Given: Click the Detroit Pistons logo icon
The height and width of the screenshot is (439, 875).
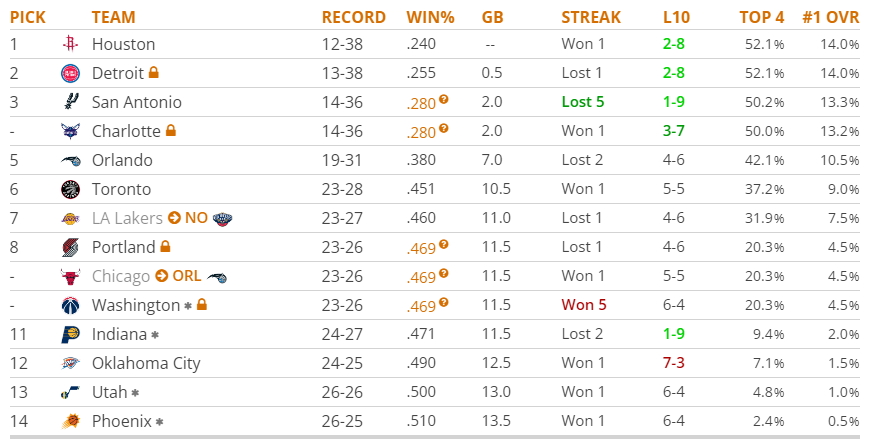Looking at the screenshot, I should tap(70, 73).
